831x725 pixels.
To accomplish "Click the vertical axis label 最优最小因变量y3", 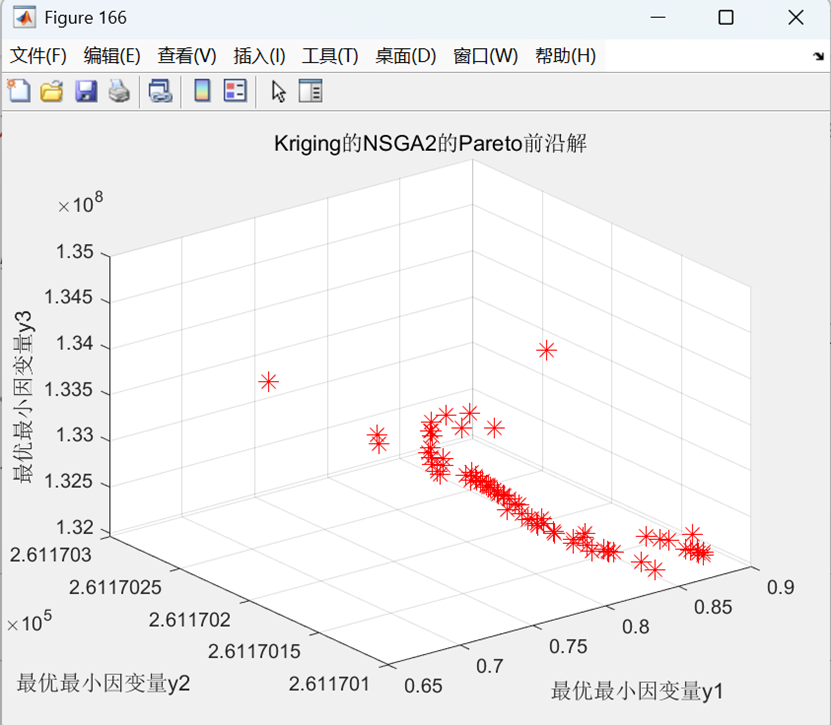I will [23, 397].
